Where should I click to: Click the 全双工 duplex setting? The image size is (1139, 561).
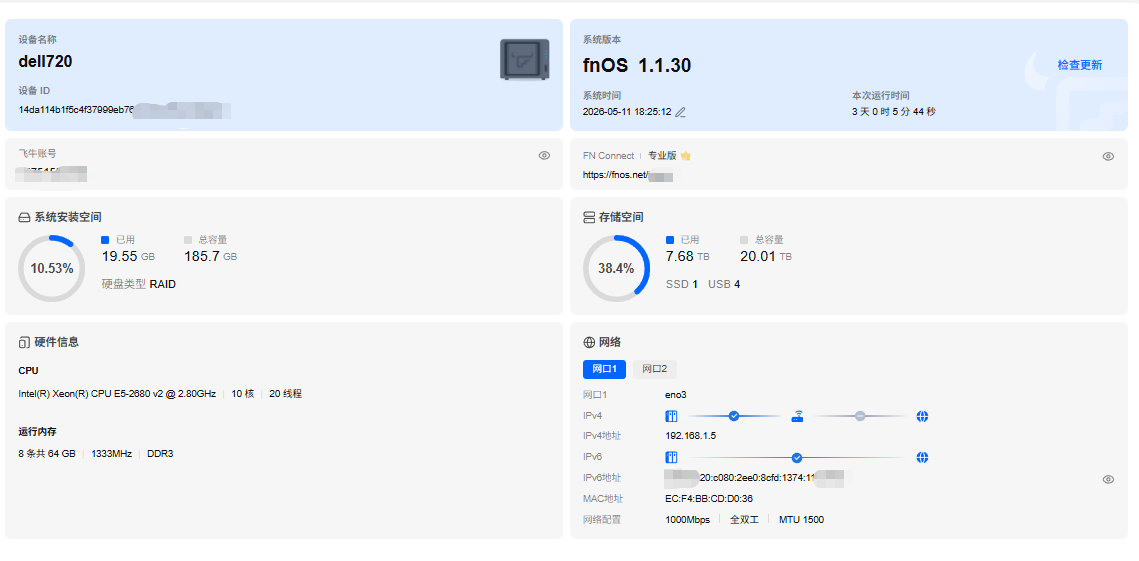(744, 520)
